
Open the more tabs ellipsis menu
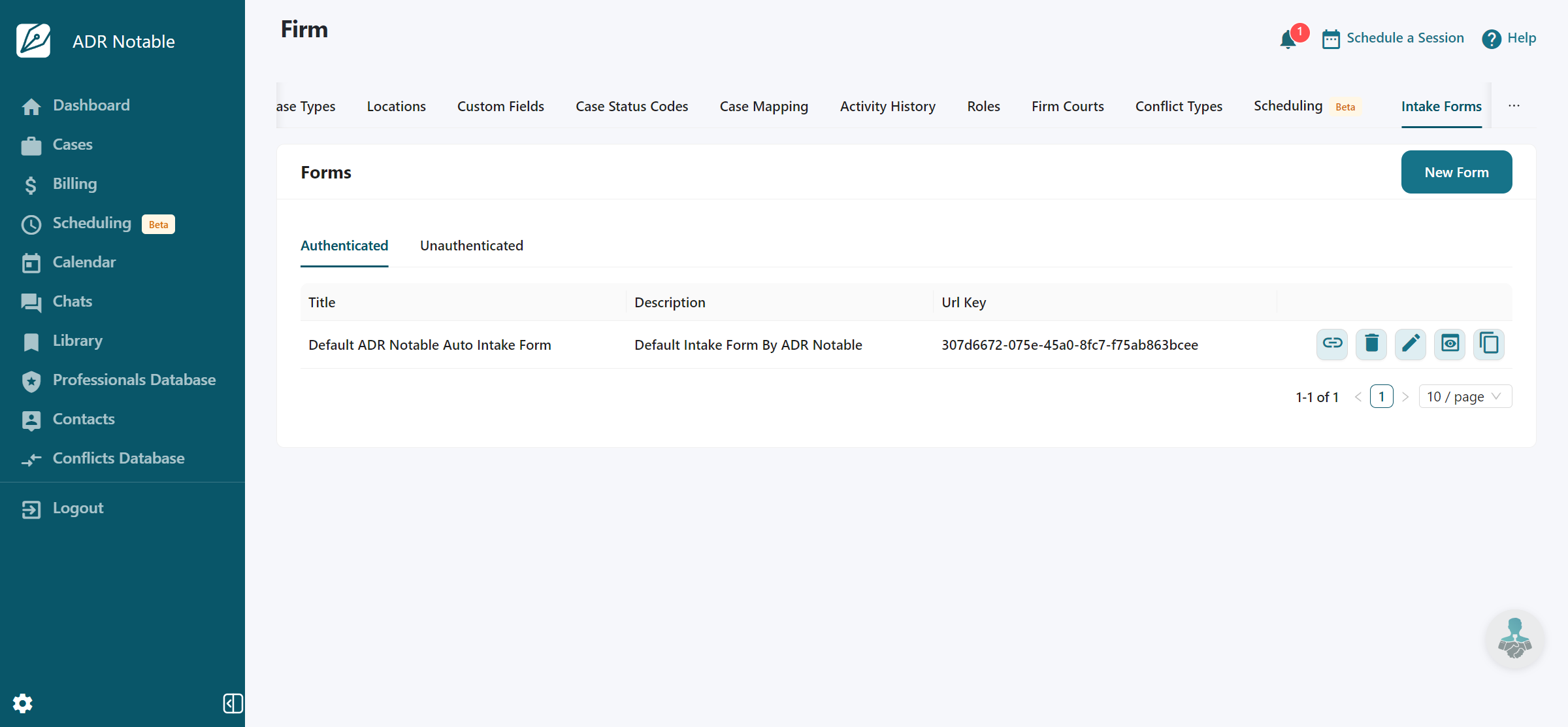click(1514, 106)
